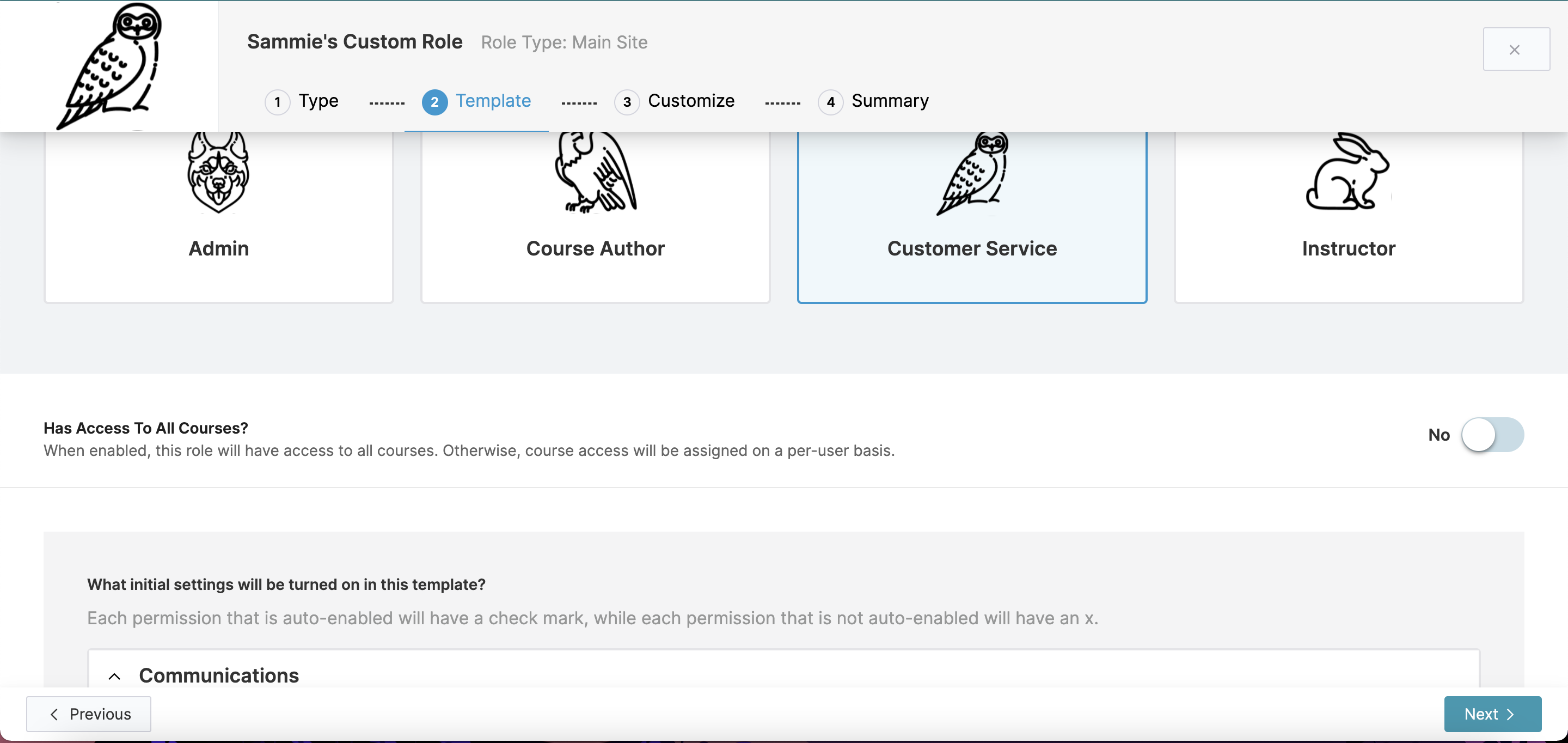
Task: Click step 3 circle icon
Action: [x=627, y=102]
